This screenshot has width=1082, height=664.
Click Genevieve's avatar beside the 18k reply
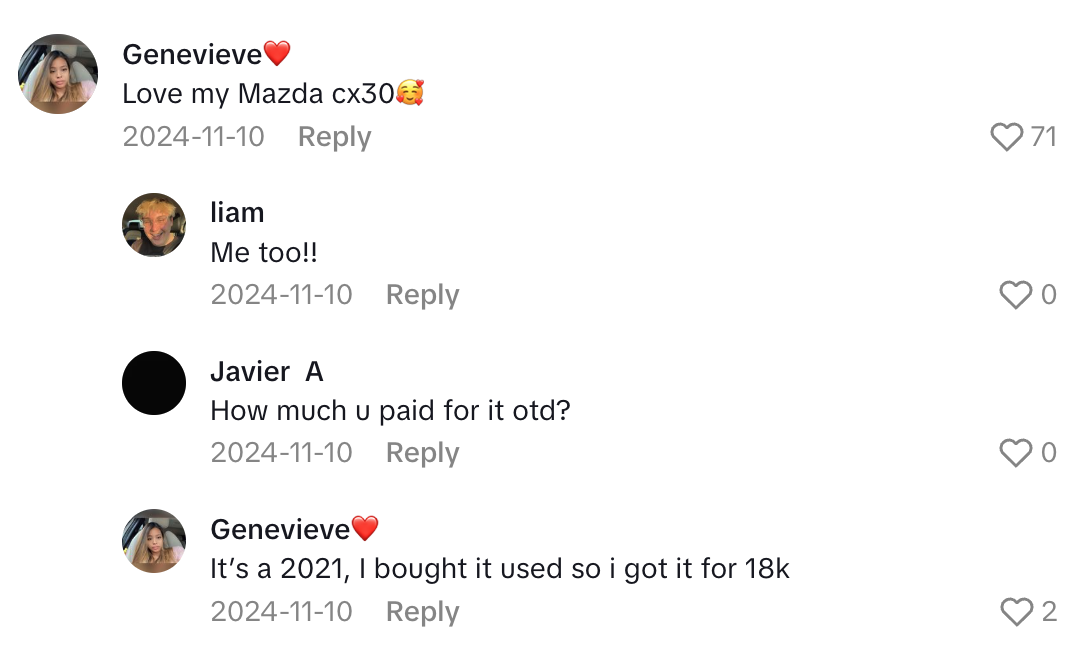(x=154, y=541)
